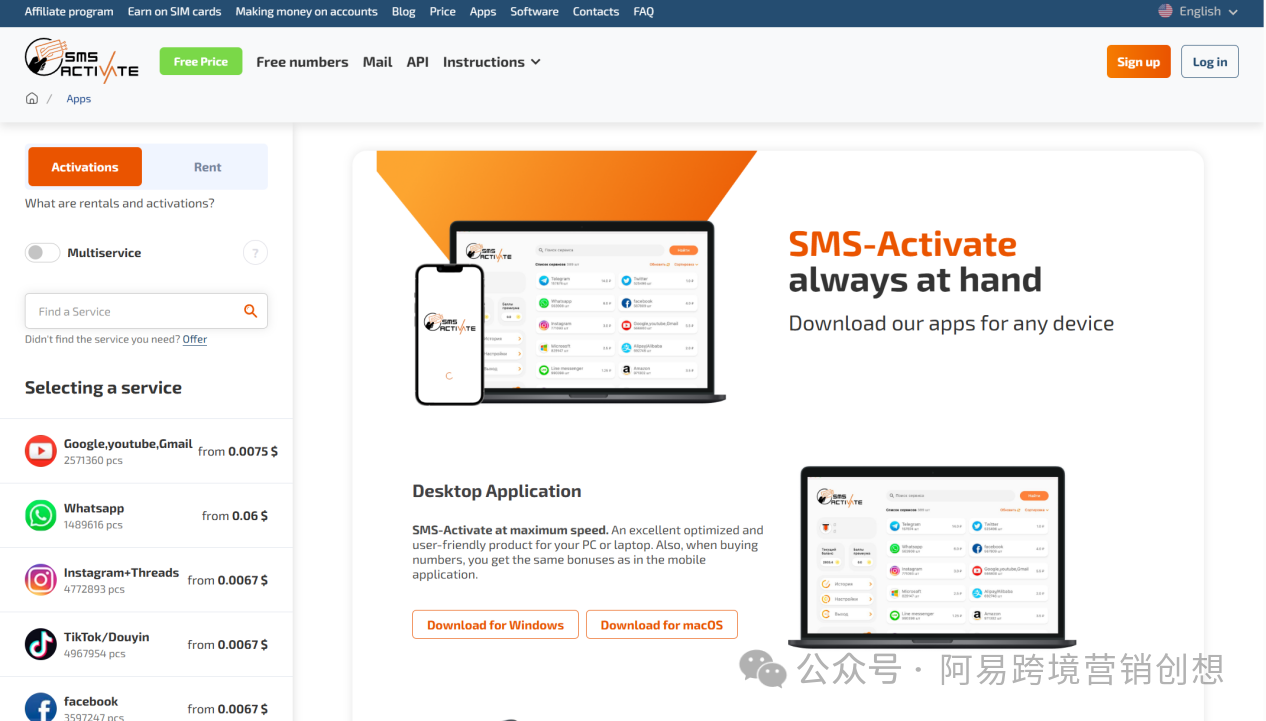Click the flag icon beside English
Image resolution: width=1266 pixels, height=721 pixels.
tap(1165, 11)
